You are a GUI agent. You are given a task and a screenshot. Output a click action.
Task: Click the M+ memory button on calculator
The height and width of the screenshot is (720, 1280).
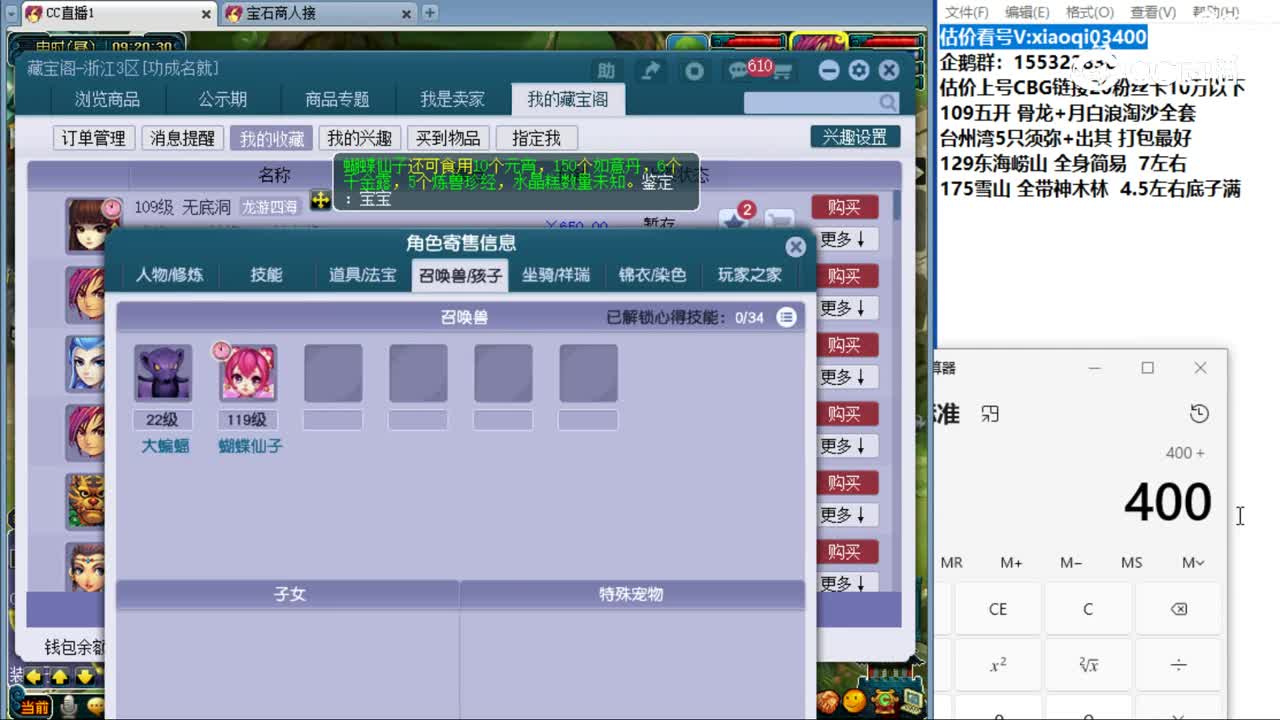1011,562
